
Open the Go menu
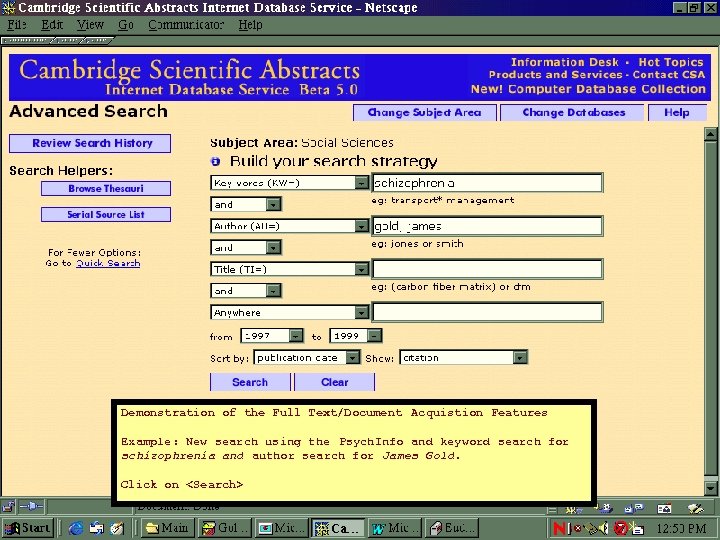[125, 24]
